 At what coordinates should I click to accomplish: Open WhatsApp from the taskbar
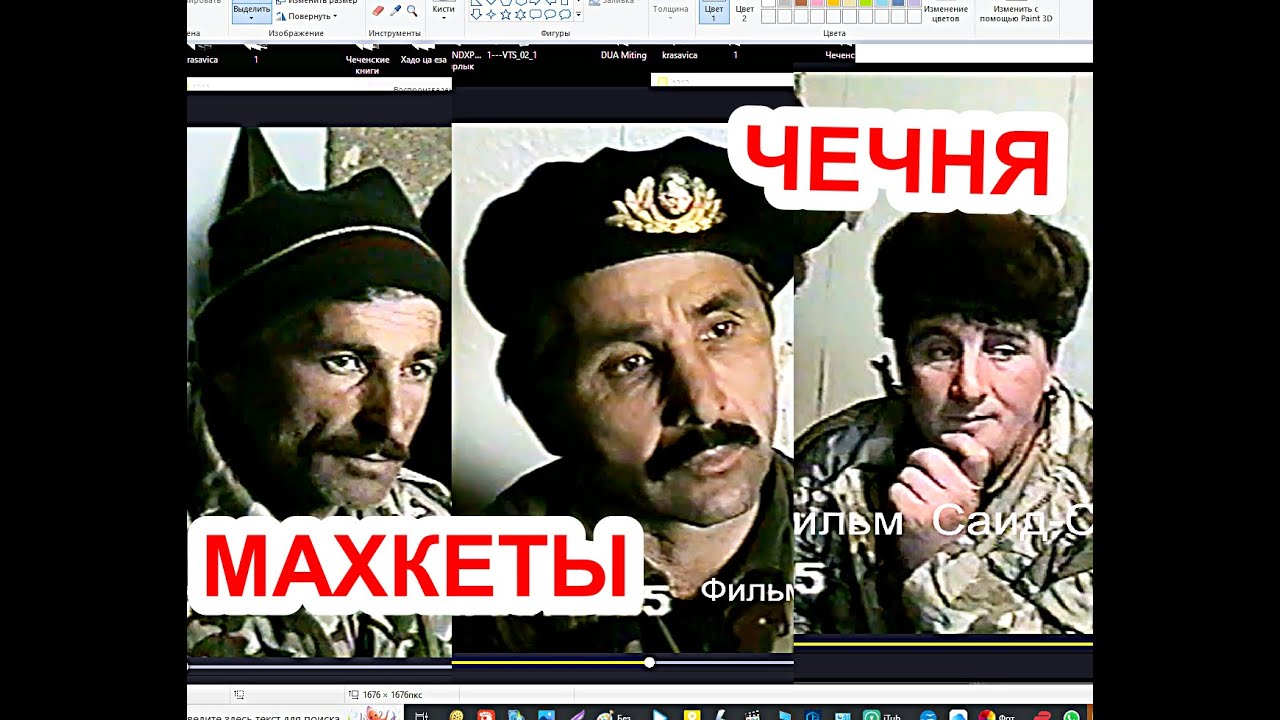tap(1072, 716)
